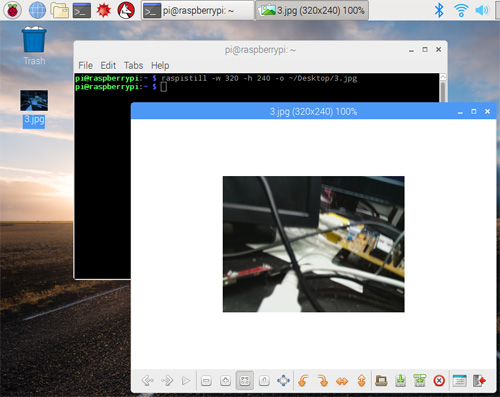Quit the image viewer
The image size is (500, 397).
click(479, 380)
